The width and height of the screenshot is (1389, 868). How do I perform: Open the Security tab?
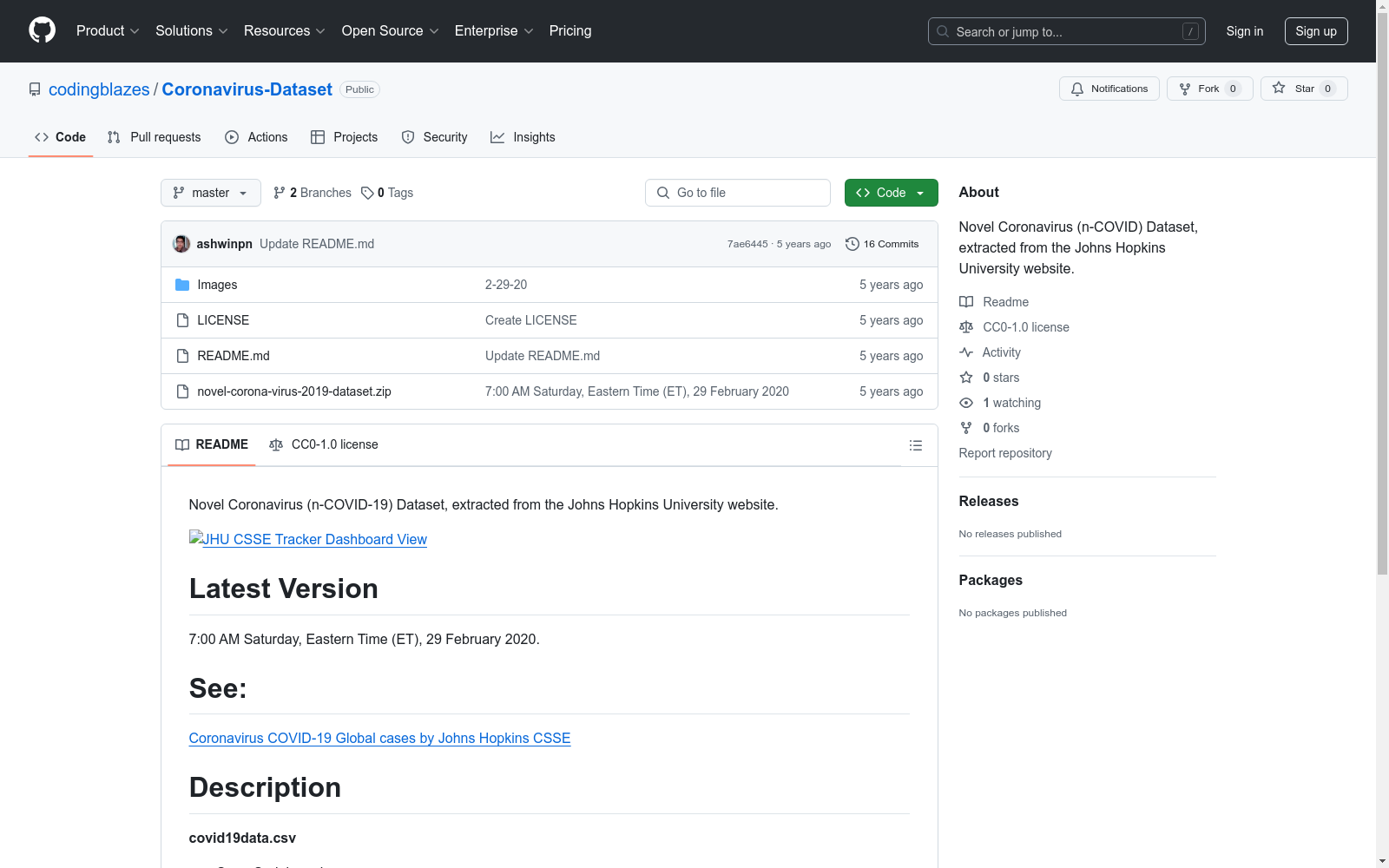(x=434, y=137)
